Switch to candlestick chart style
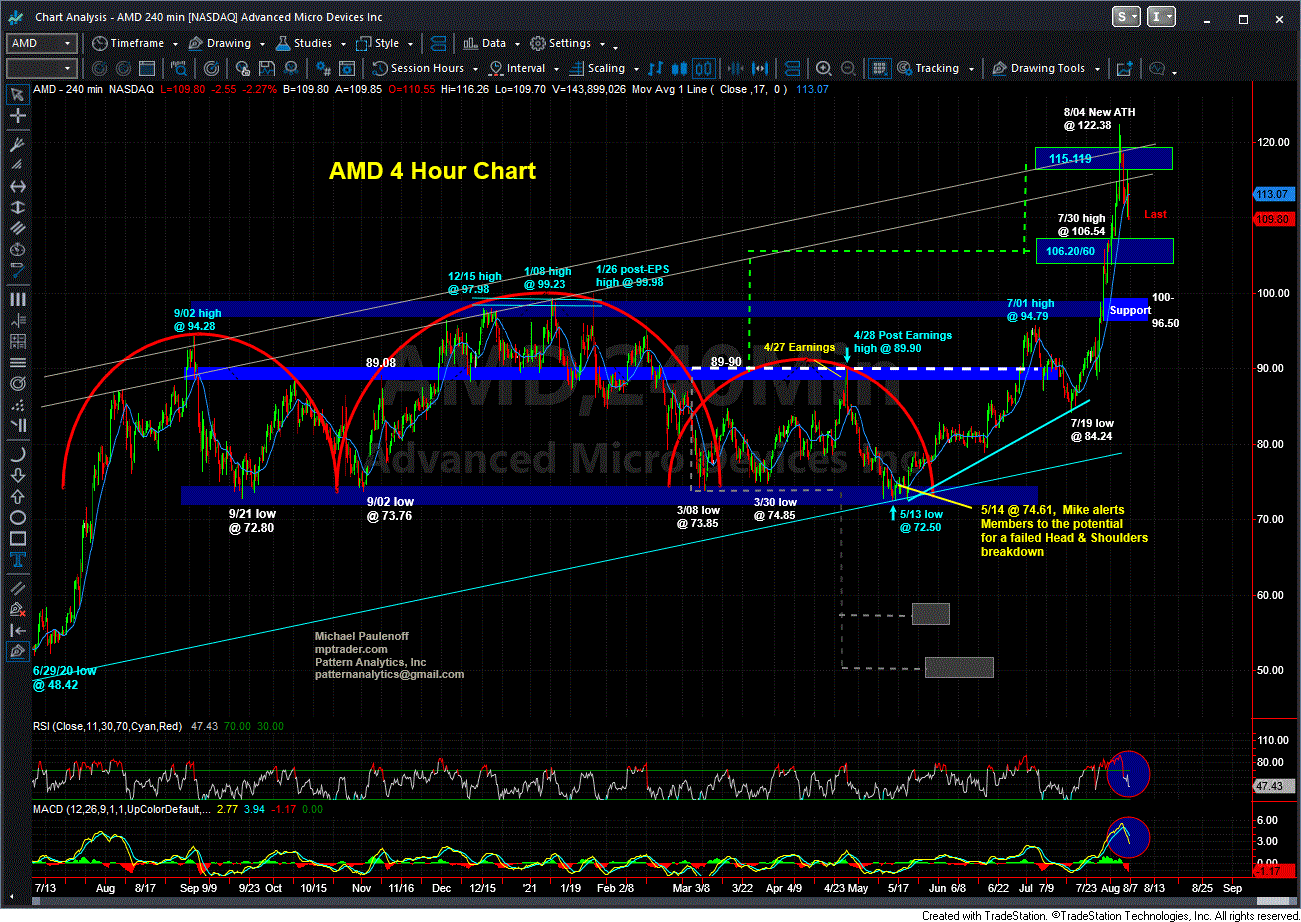Screen dimensions: 1301x922 pos(680,68)
